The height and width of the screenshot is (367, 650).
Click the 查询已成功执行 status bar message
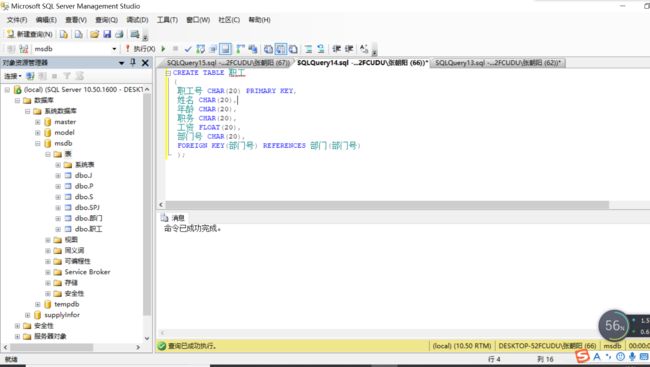click(x=192, y=346)
